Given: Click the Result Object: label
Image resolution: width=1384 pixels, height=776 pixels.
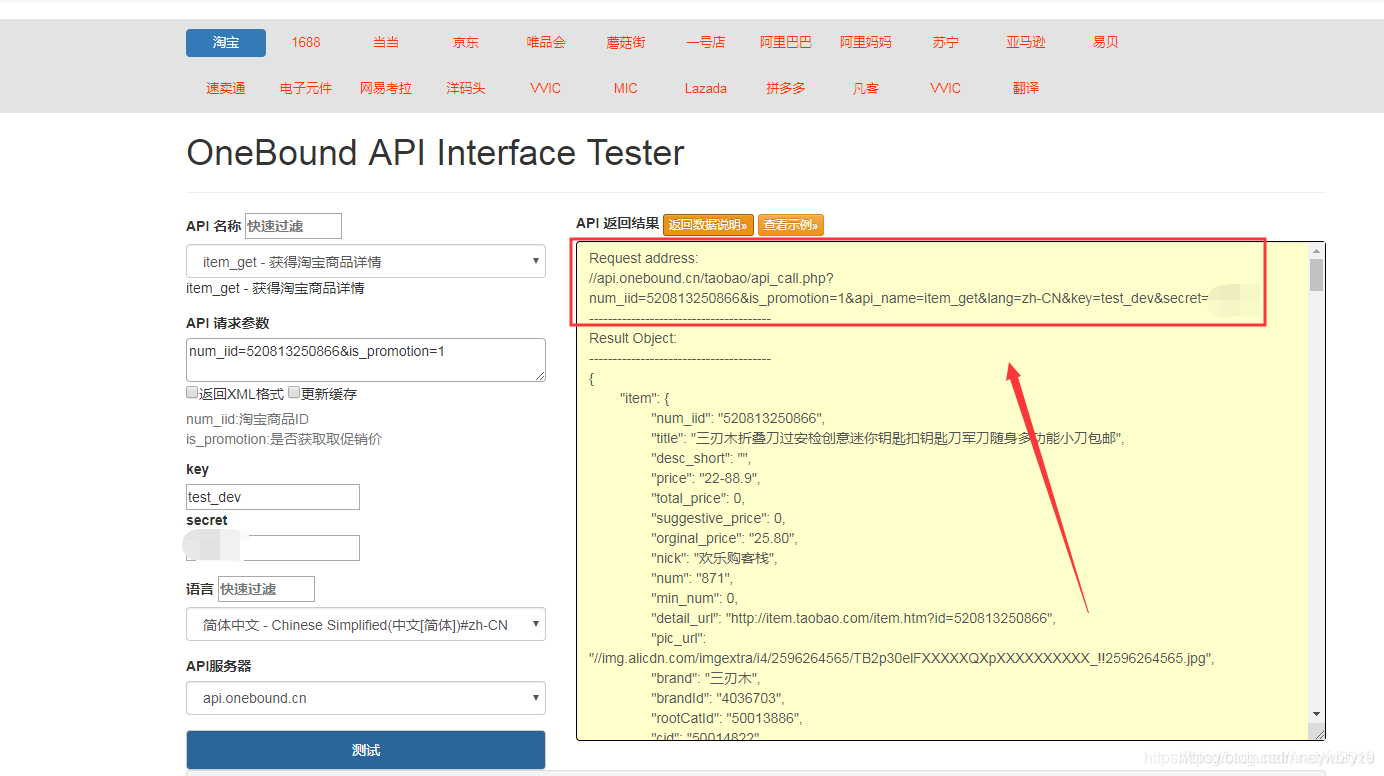Looking at the screenshot, I should tap(633, 338).
